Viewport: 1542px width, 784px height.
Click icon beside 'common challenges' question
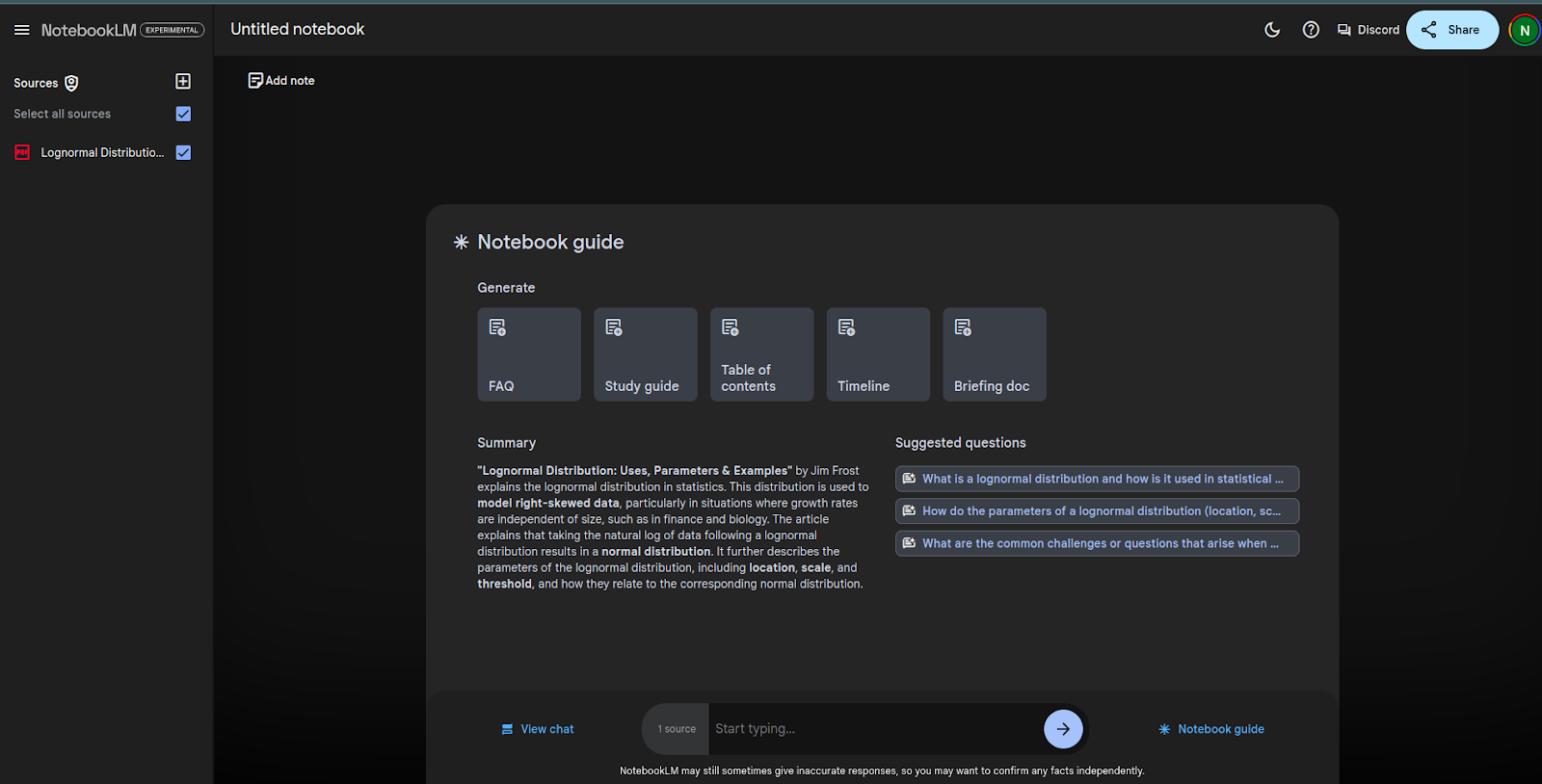pyautogui.click(x=909, y=543)
